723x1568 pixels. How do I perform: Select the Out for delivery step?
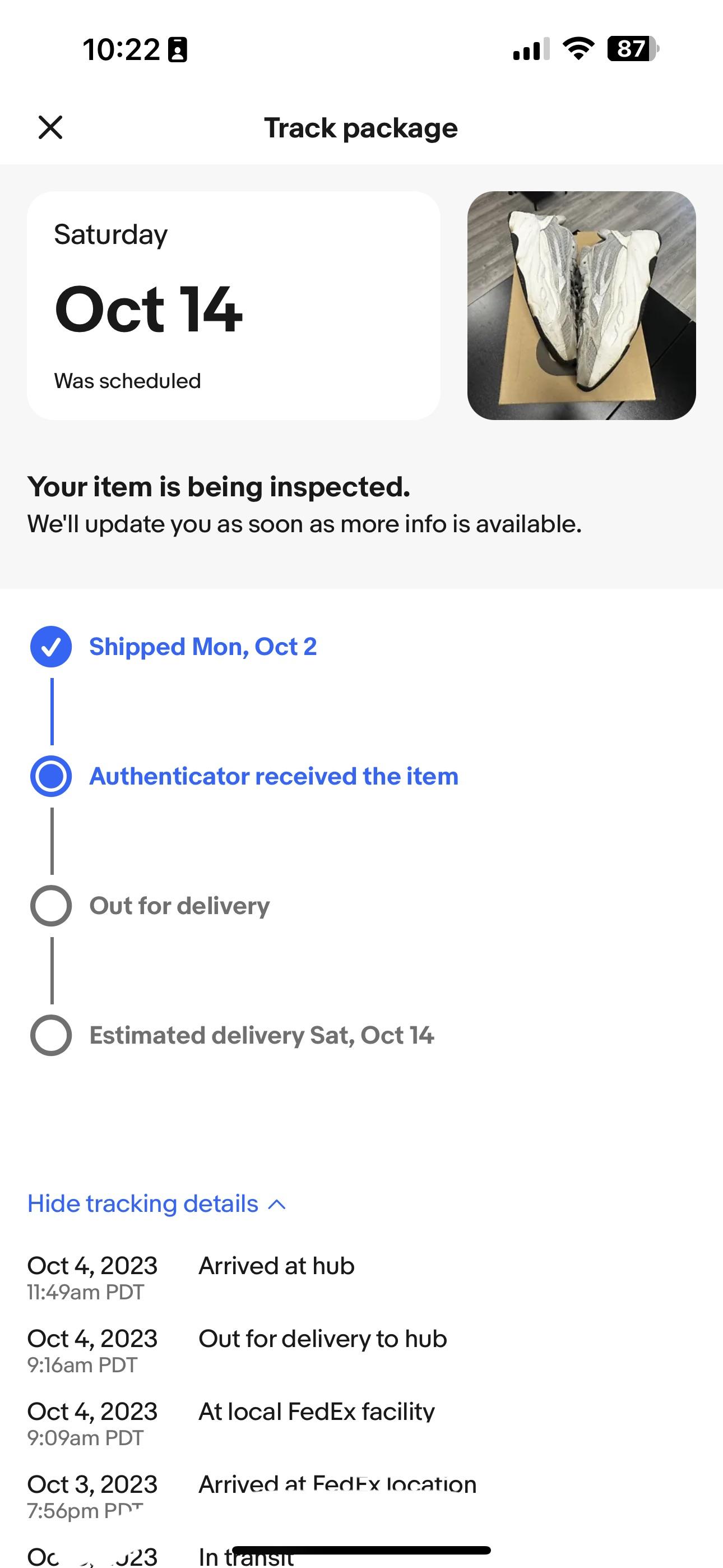[179, 906]
